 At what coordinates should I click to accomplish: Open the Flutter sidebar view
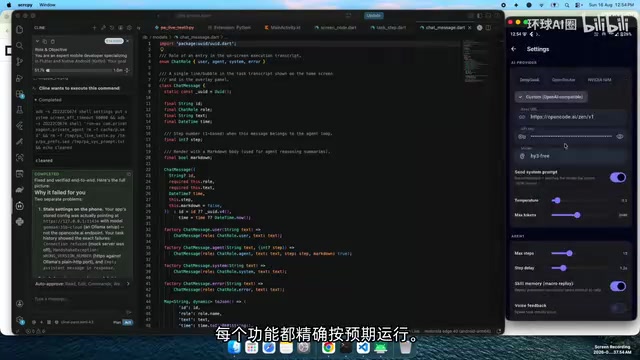point(20,126)
